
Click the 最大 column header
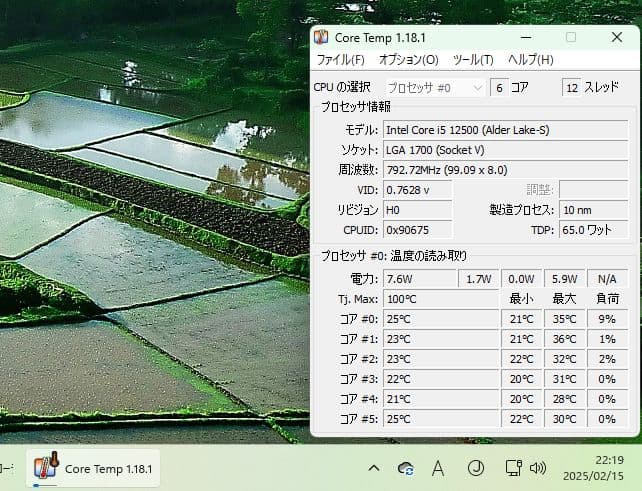click(x=564, y=299)
